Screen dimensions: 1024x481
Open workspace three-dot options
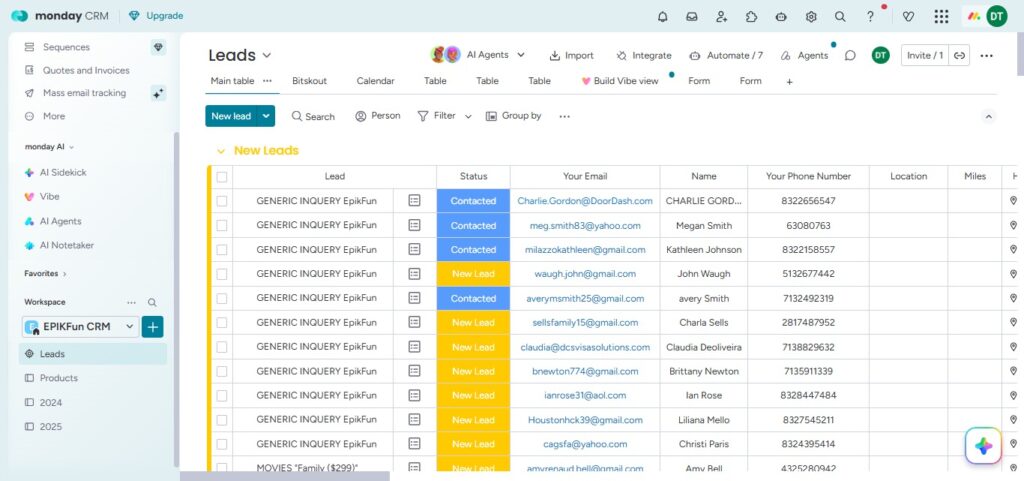pyautogui.click(x=131, y=302)
